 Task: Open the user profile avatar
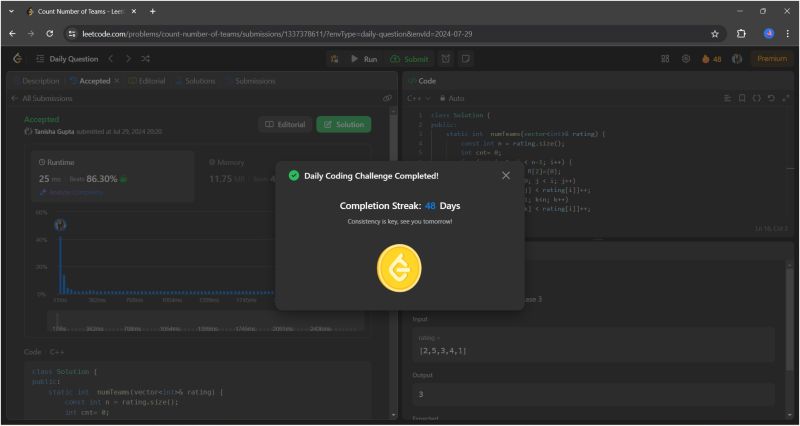tap(737, 59)
